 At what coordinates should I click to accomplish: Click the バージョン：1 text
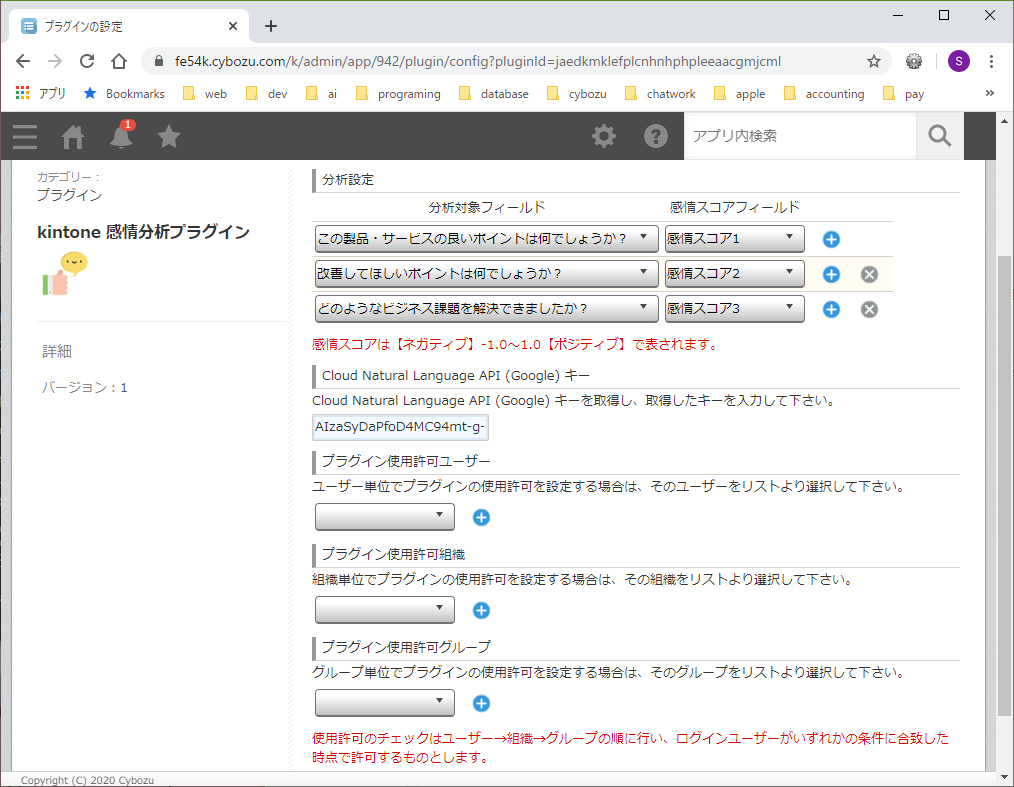[85, 387]
